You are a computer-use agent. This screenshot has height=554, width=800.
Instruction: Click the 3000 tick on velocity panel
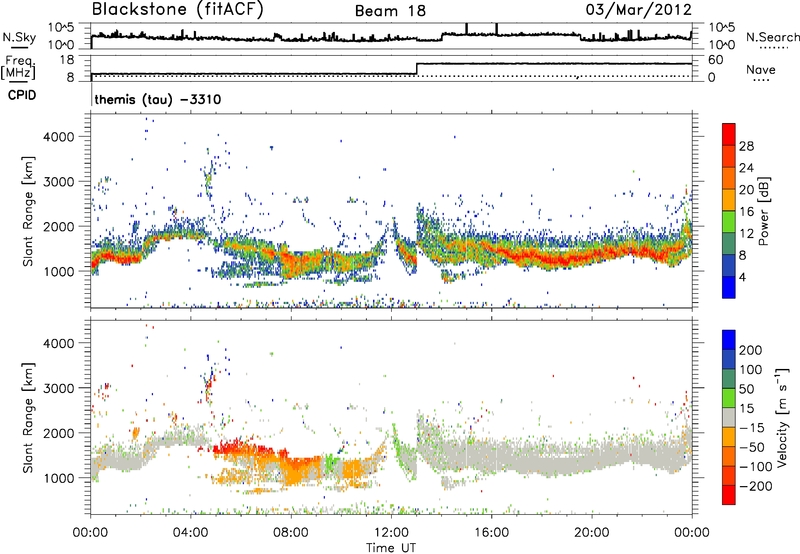(58, 388)
